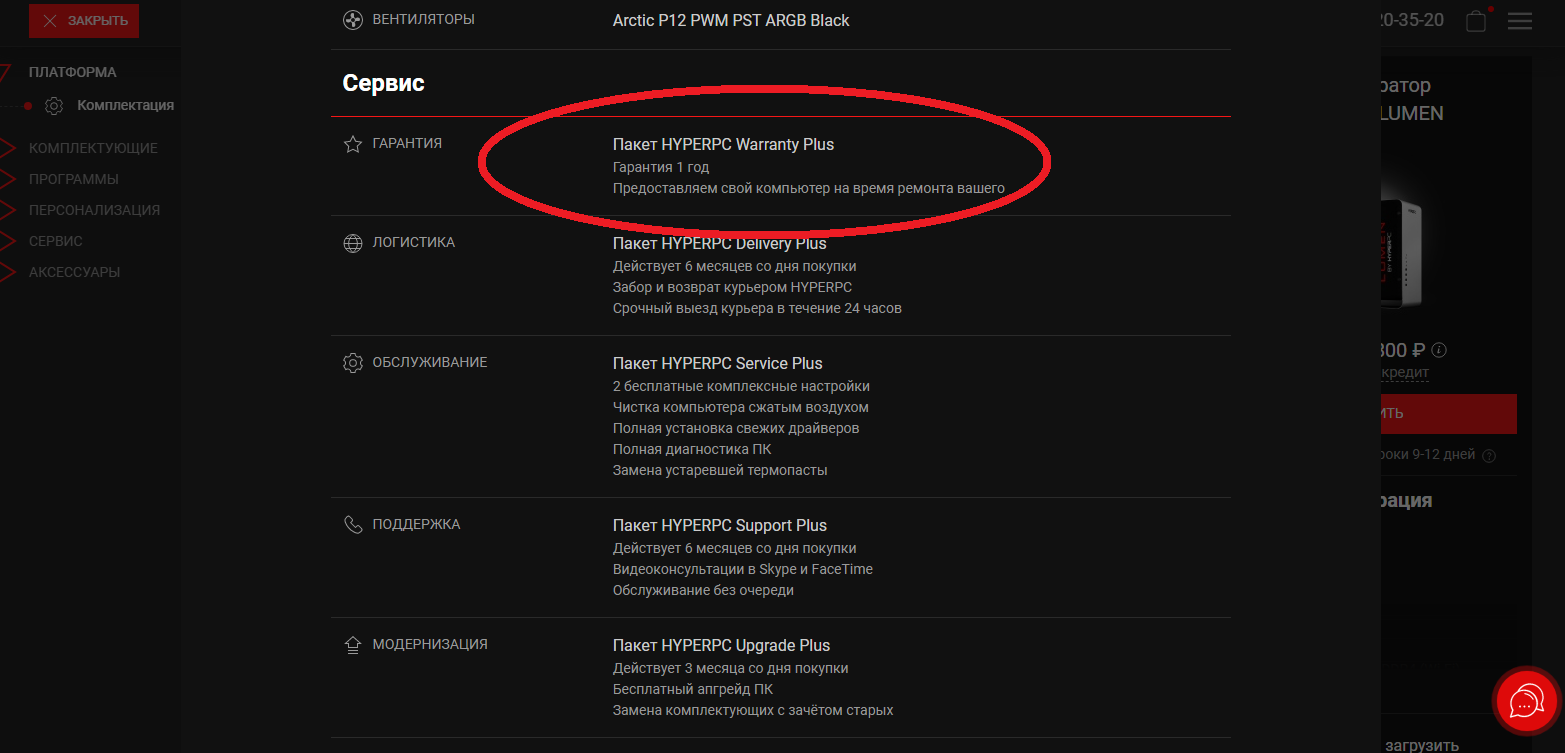Click the star icon beside ГАРАНТИЯ
Image resolution: width=1565 pixels, height=753 pixels.
tap(352, 144)
